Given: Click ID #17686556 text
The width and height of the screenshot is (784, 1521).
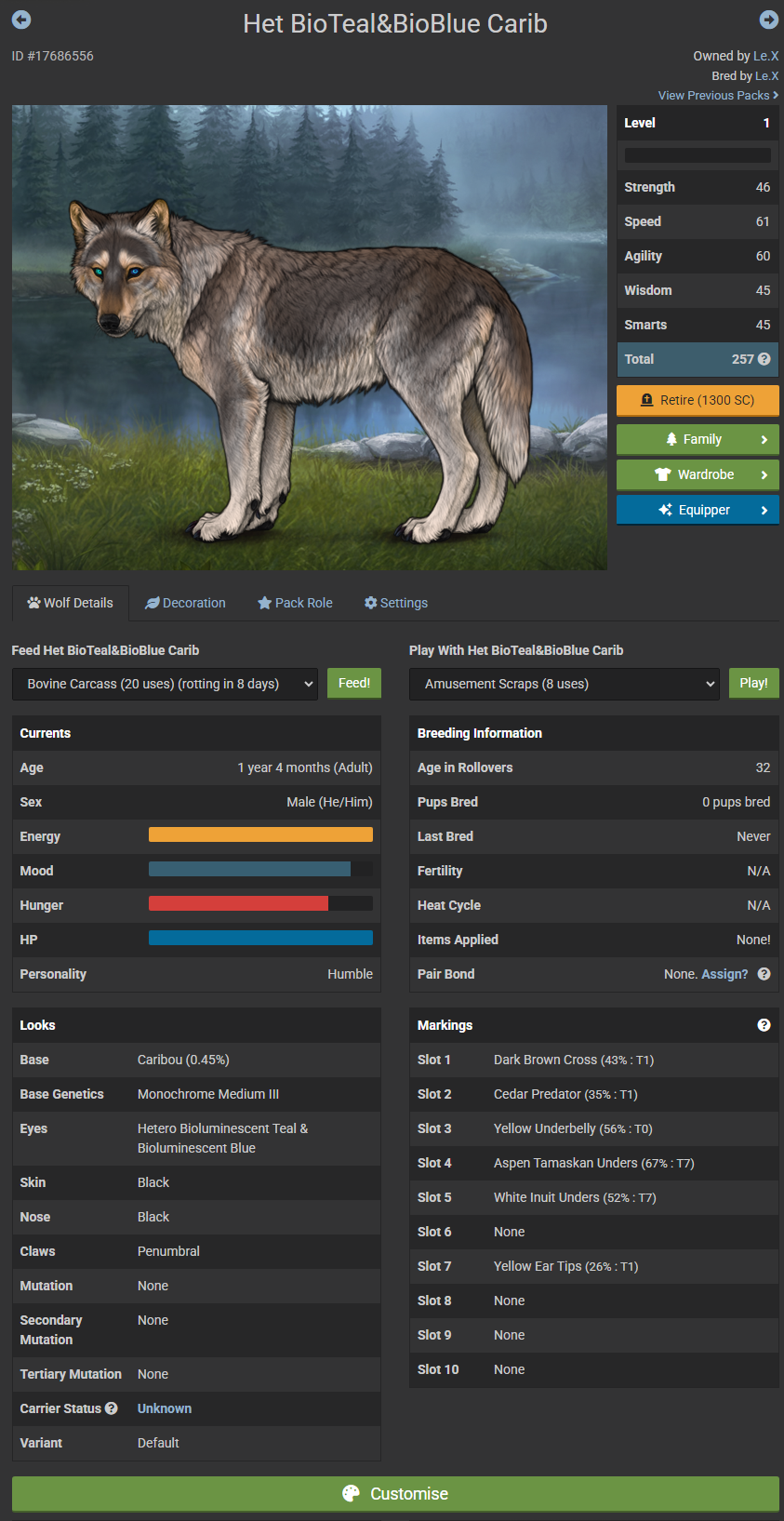Looking at the screenshot, I should 53,56.
